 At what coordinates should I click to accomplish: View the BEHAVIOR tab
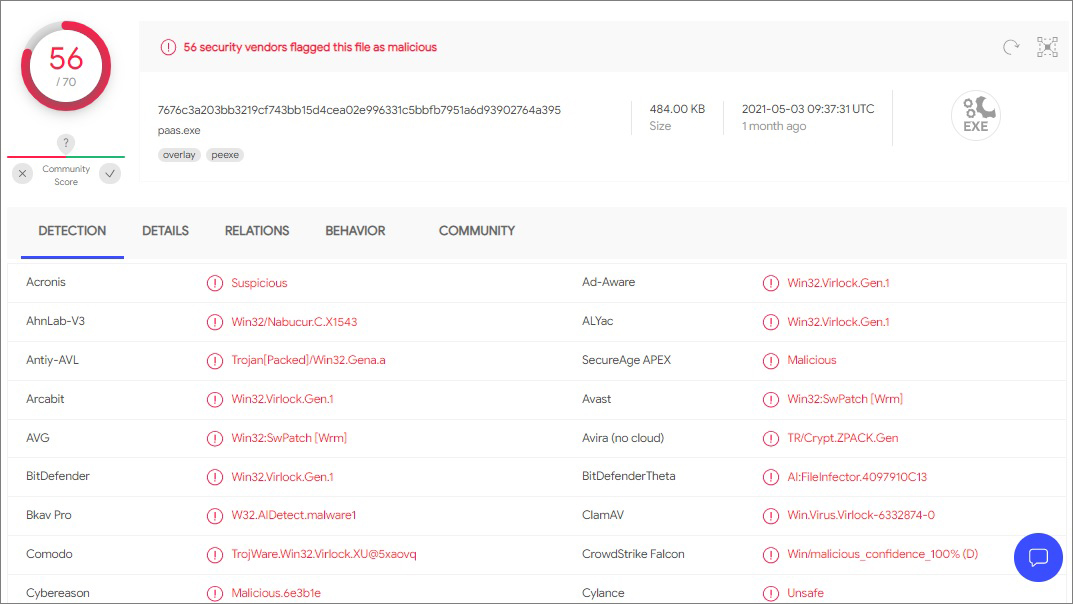(355, 231)
